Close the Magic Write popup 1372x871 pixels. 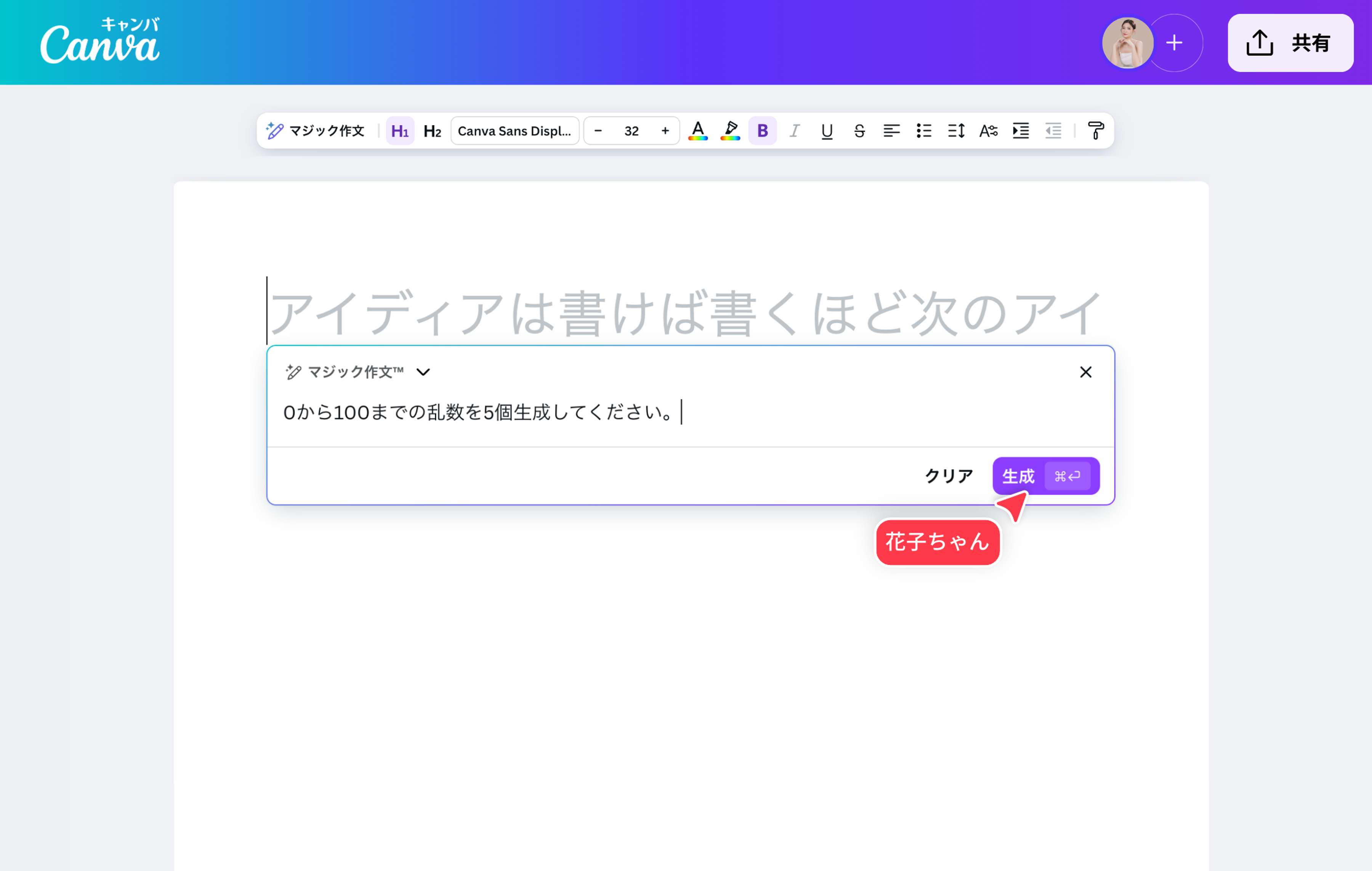click(x=1086, y=372)
